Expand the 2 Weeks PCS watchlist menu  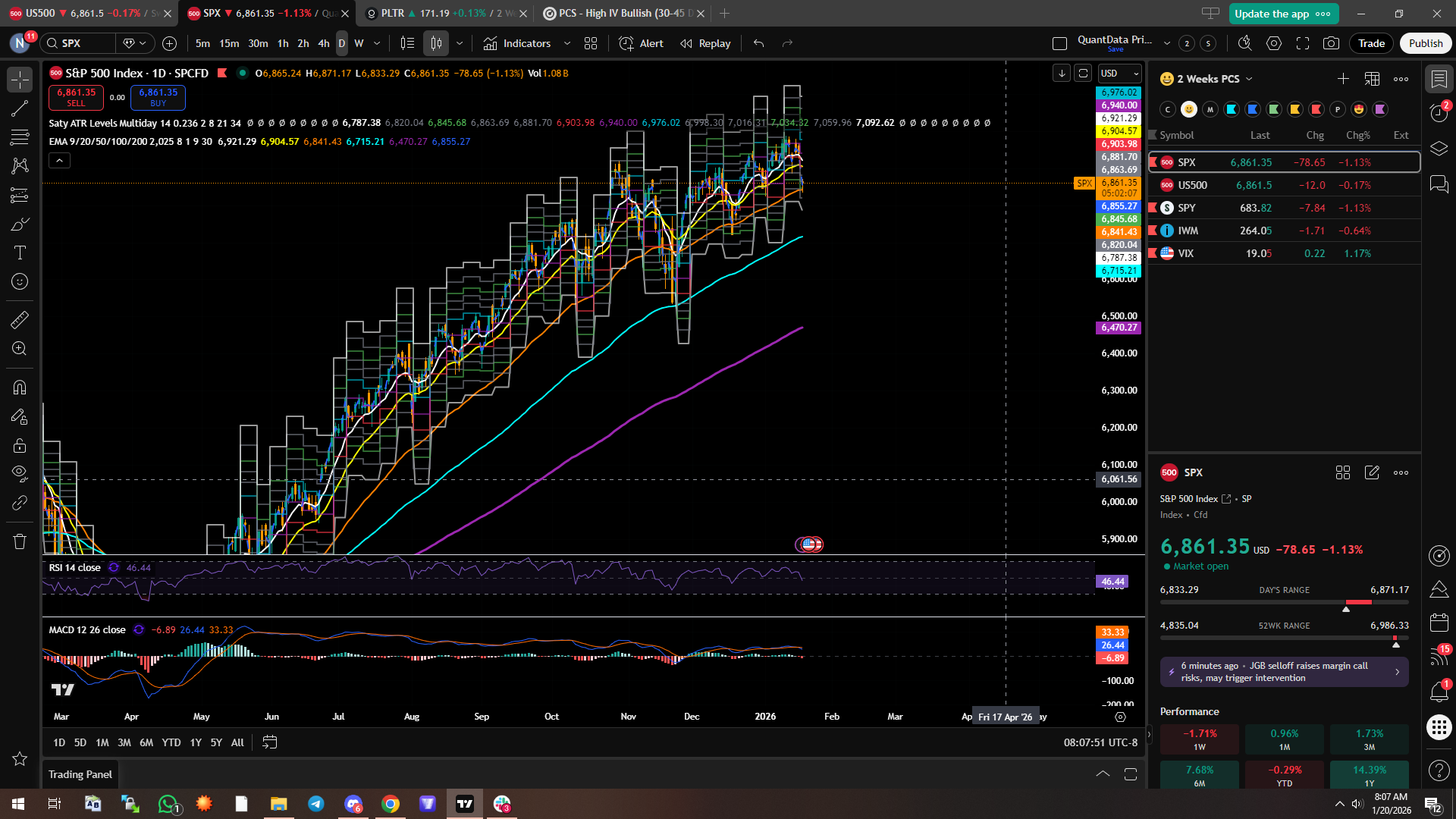(1214, 79)
